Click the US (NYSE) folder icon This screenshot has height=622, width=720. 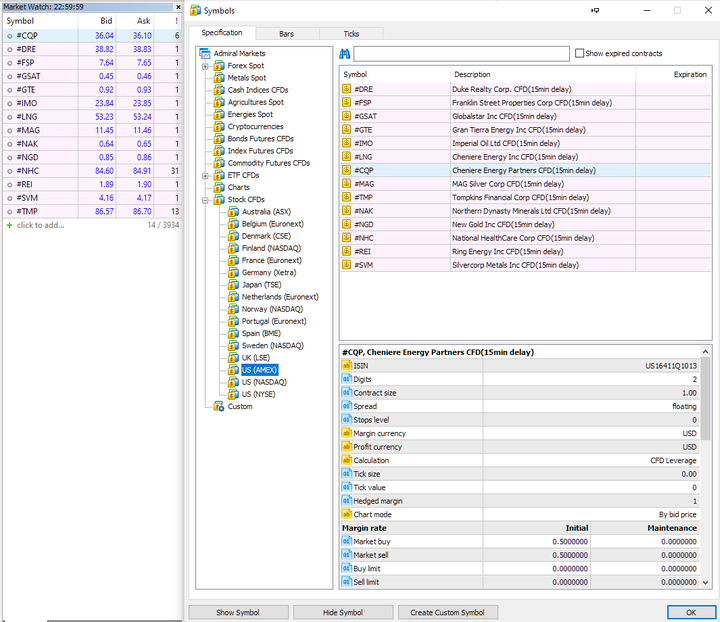coord(234,394)
